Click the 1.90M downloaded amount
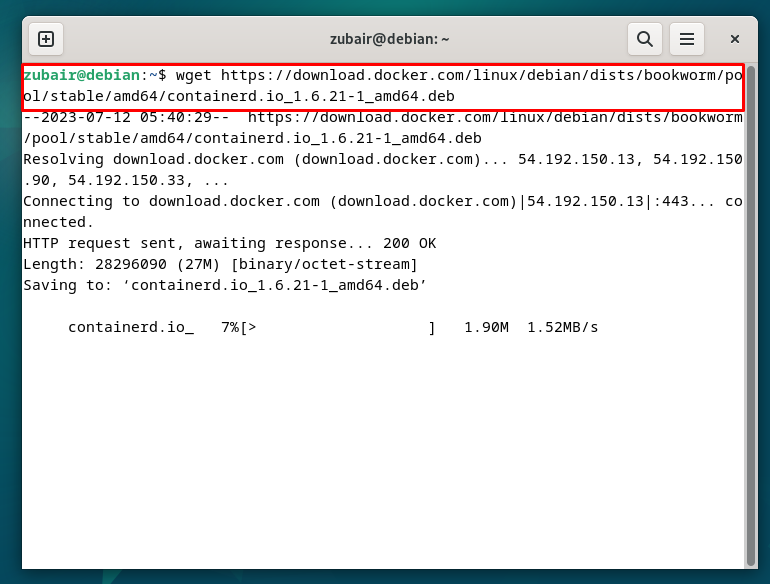 point(486,328)
